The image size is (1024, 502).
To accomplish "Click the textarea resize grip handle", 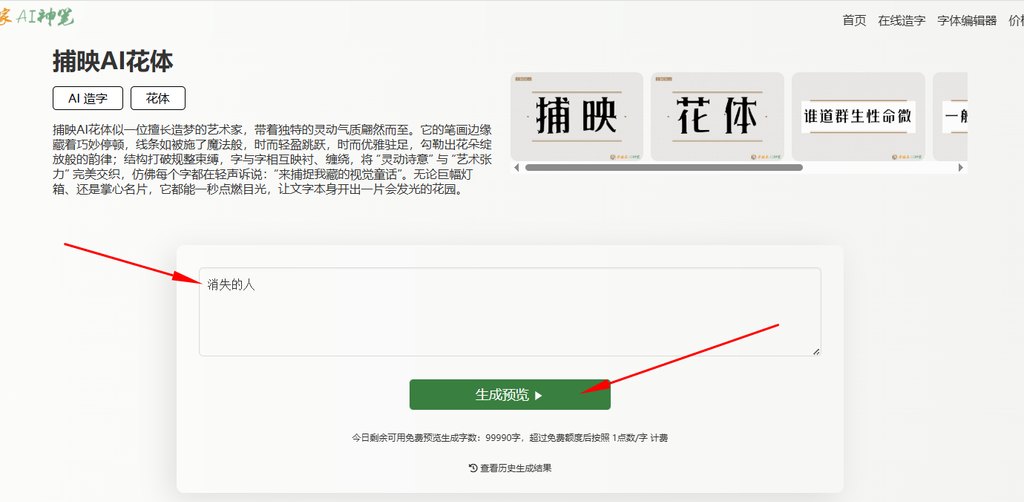I will pyautogui.click(x=816, y=351).
